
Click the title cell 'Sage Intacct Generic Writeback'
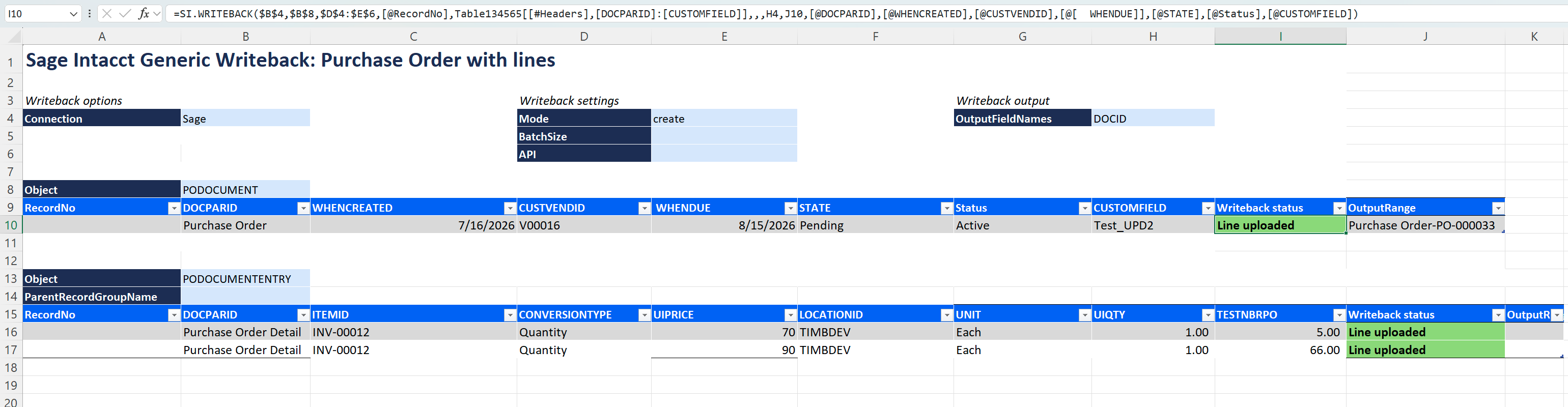290,60
